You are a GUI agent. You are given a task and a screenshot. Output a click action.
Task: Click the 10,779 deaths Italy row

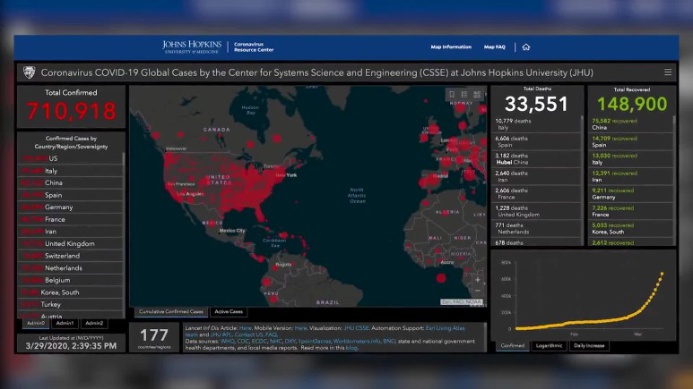coord(536,124)
